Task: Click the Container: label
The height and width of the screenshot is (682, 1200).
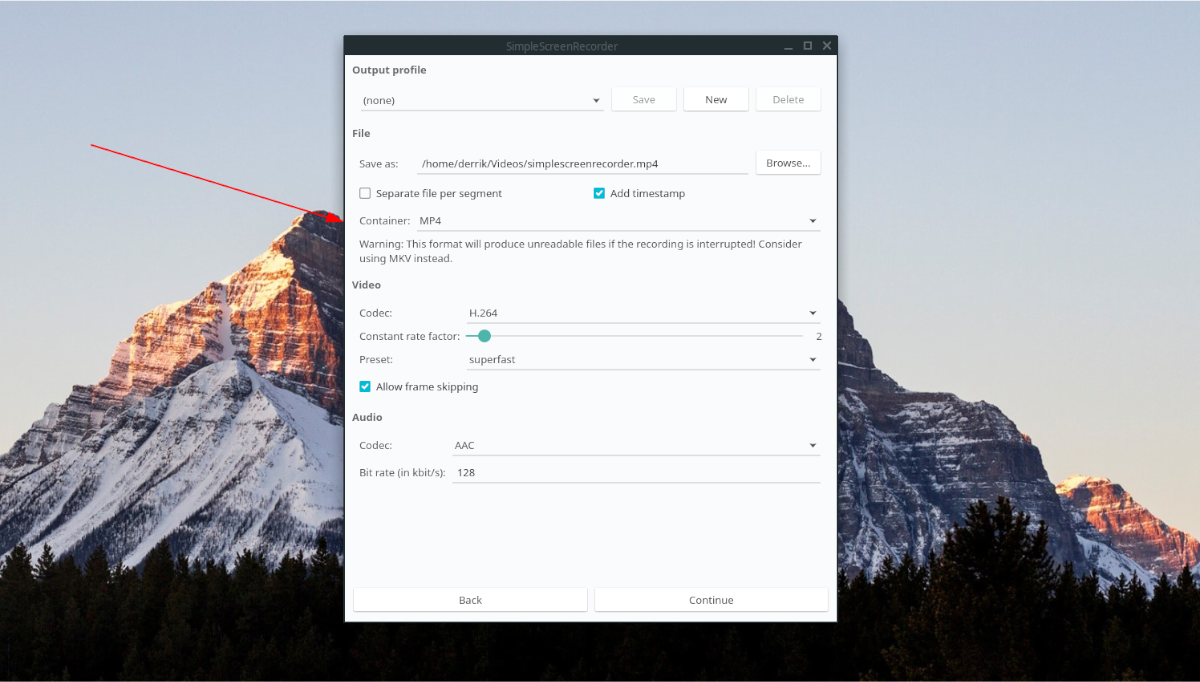Action: tap(385, 221)
